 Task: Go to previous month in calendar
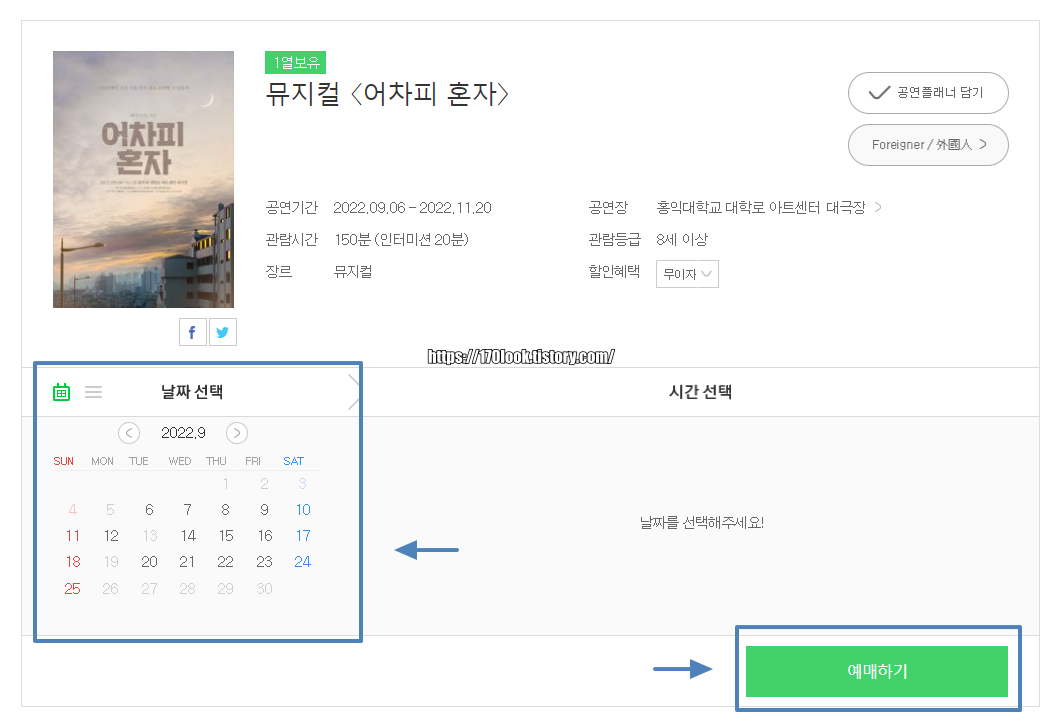pos(128,432)
